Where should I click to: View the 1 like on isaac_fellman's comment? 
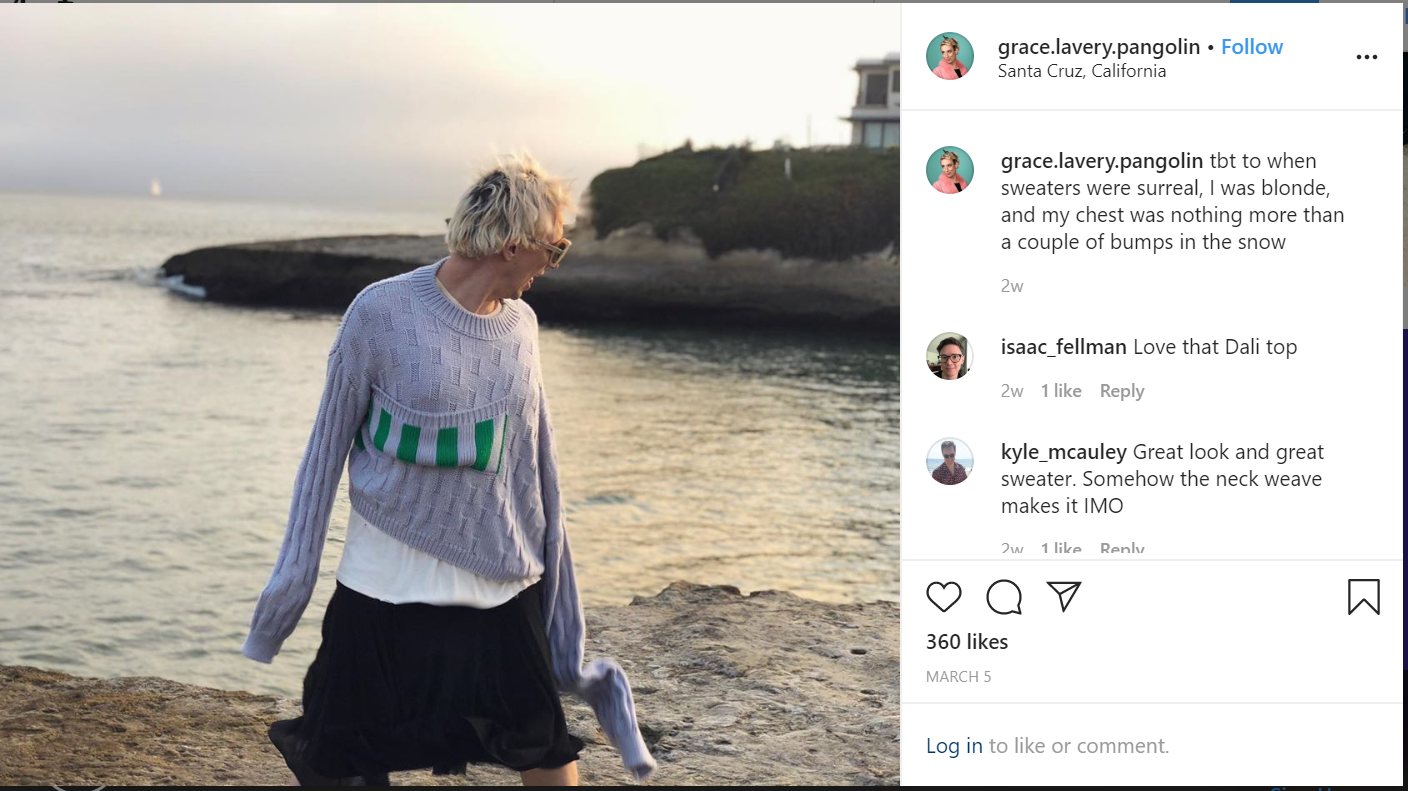[x=1061, y=391]
